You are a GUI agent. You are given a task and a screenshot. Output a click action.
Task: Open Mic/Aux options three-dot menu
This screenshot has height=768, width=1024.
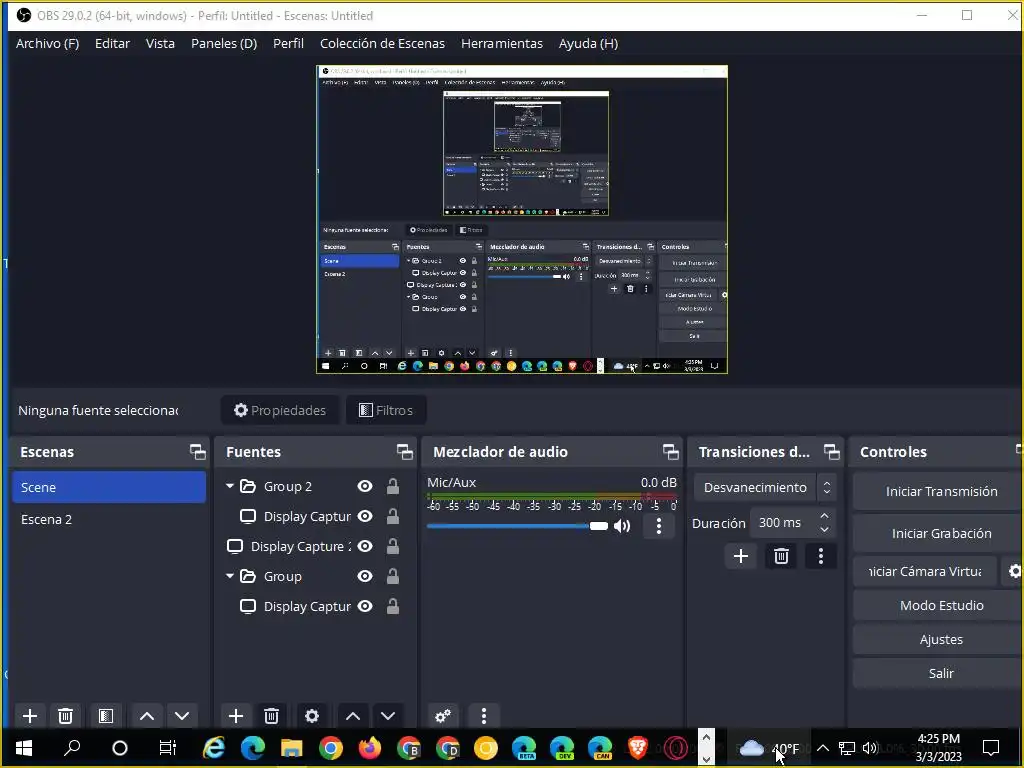[x=658, y=526]
